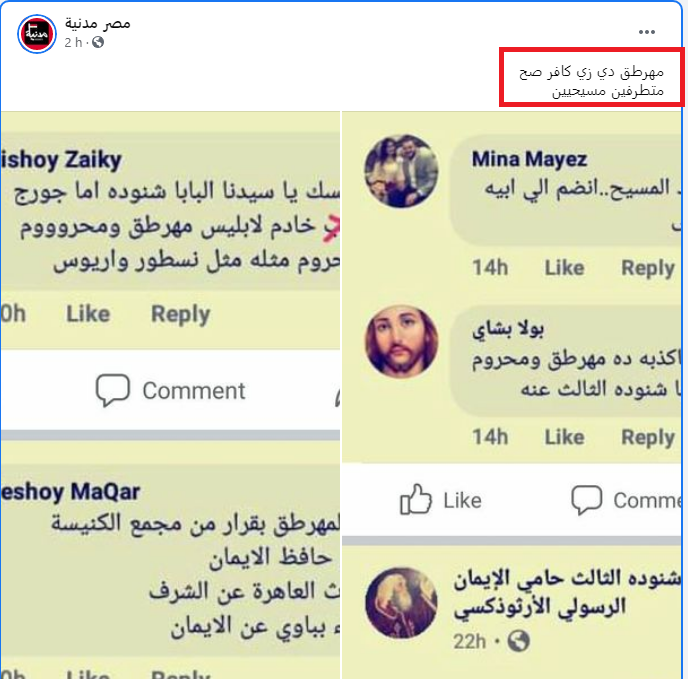688x679 pixels.
Task: Open the شنوده الثالث page avatar
Action: click(x=401, y=603)
